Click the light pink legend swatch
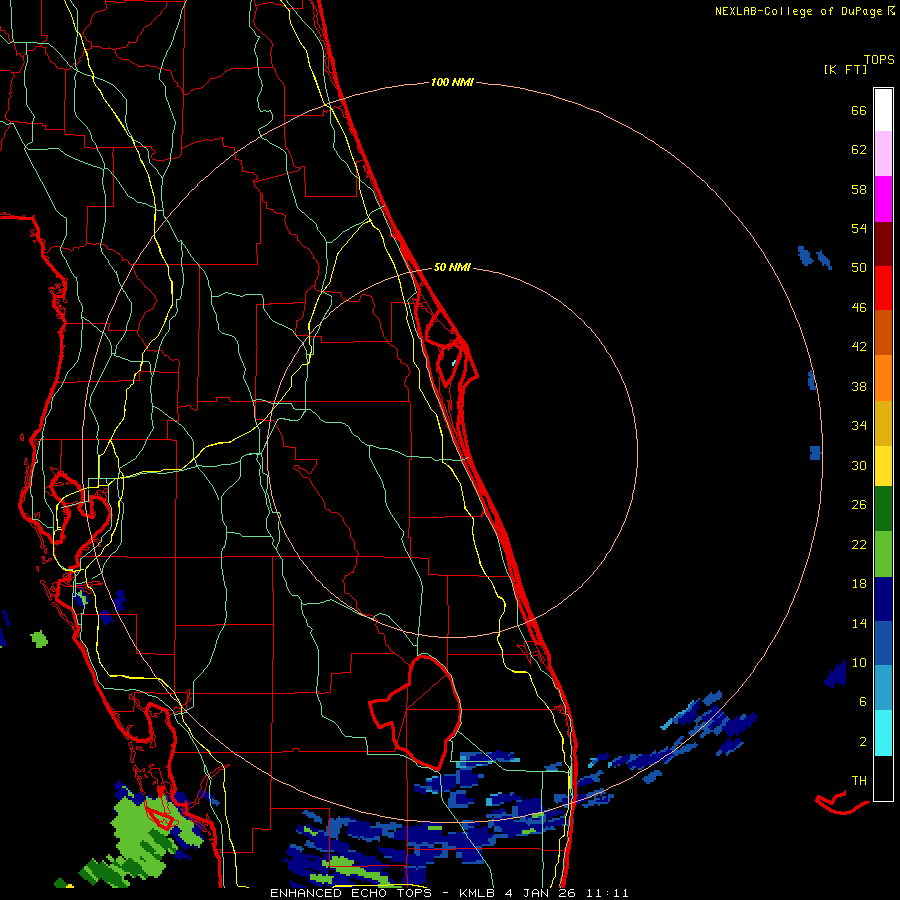Viewport: 900px width, 900px height. [883, 154]
